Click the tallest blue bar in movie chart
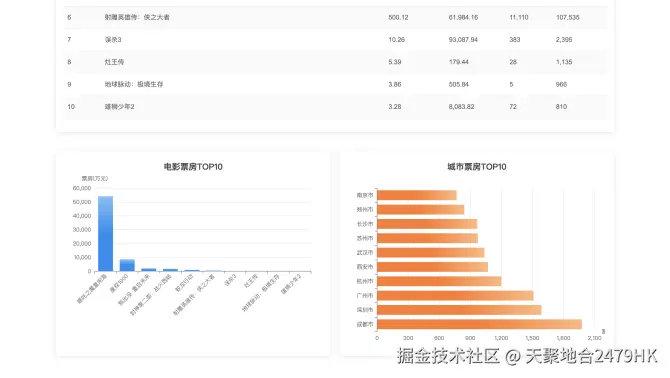Image resolution: width=670 pixels, height=378 pixels. pyautogui.click(x=106, y=234)
